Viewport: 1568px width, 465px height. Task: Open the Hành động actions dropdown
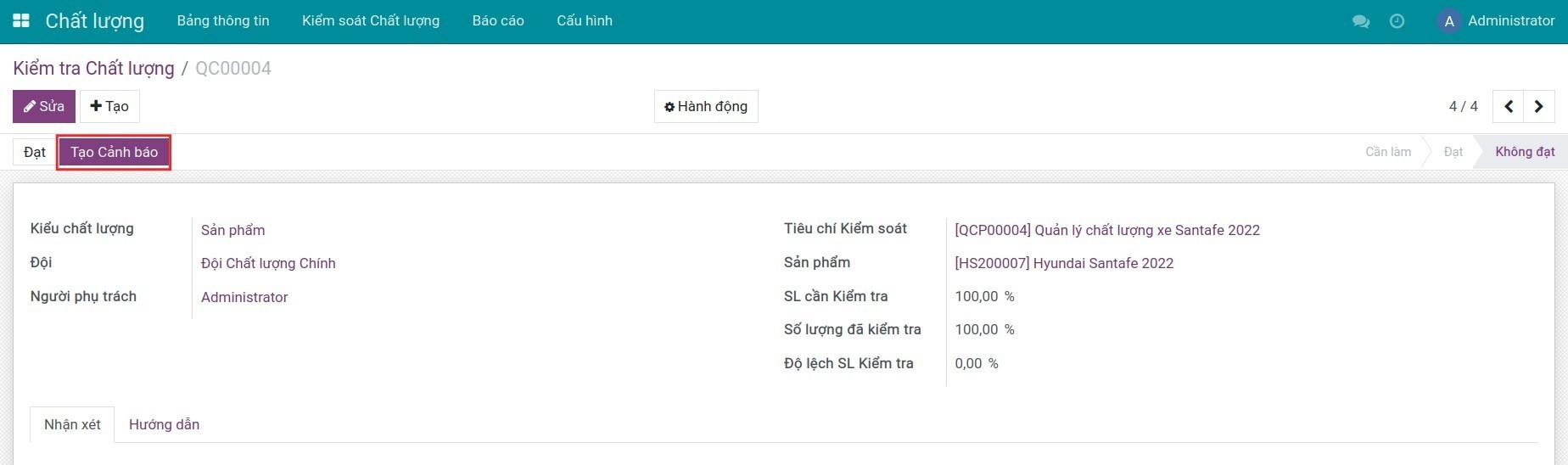click(706, 107)
